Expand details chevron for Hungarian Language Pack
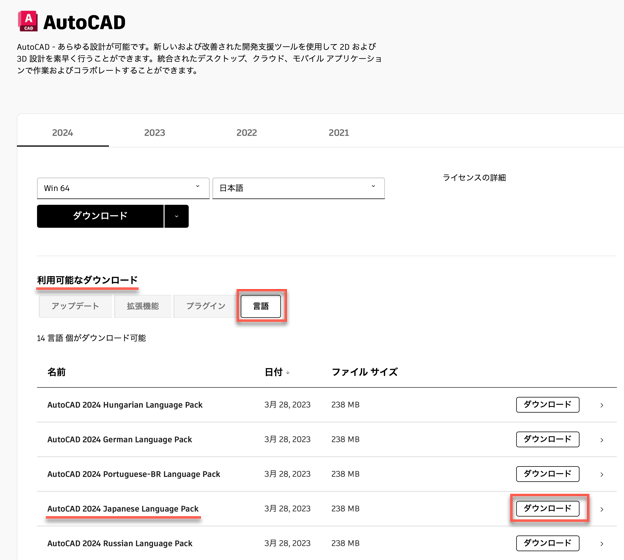Image resolution: width=624 pixels, height=560 pixels. click(602, 405)
